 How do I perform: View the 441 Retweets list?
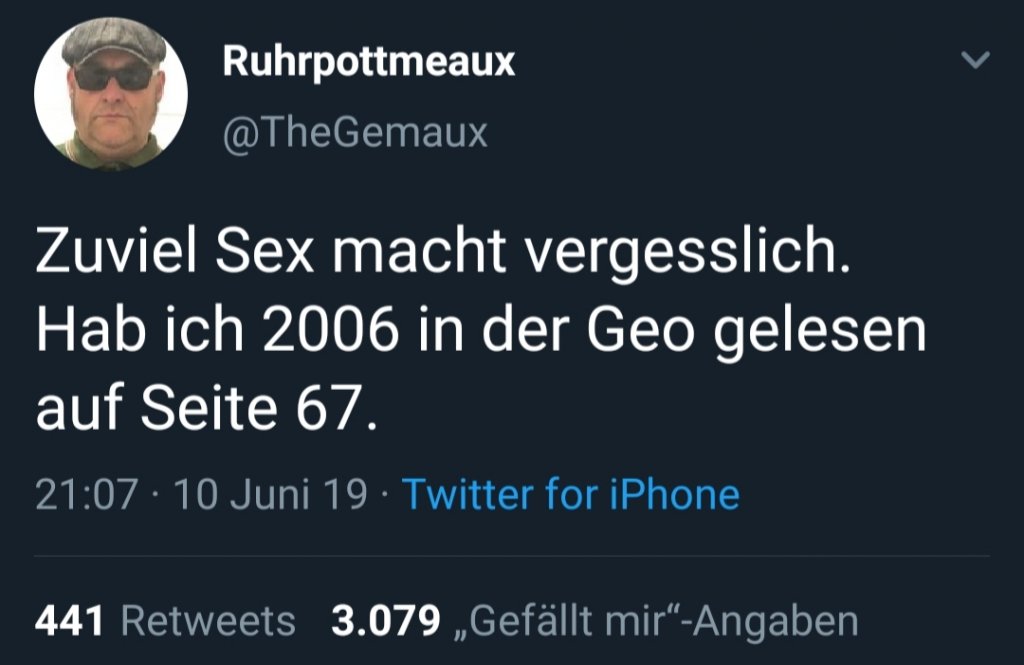pyautogui.click(x=165, y=621)
